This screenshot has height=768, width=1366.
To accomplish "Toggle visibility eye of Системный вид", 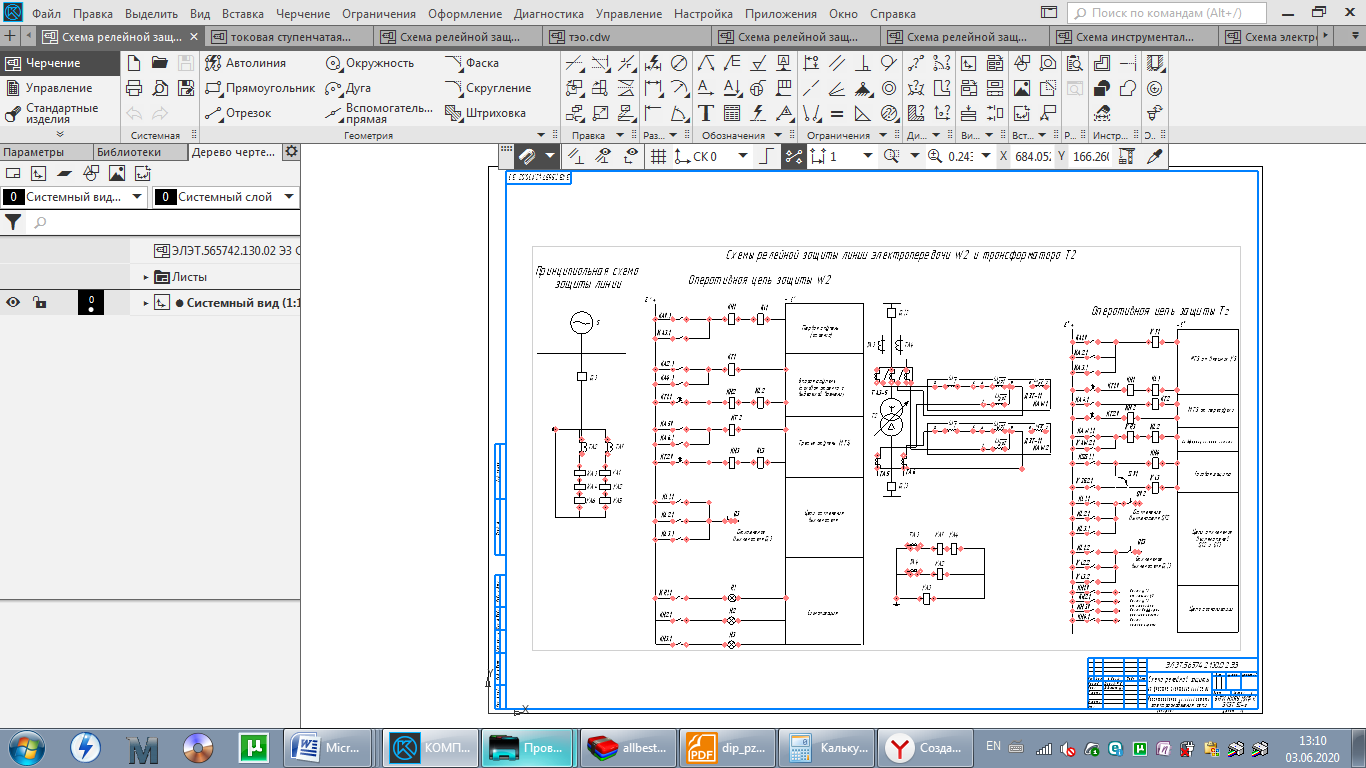I will coord(14,303).
